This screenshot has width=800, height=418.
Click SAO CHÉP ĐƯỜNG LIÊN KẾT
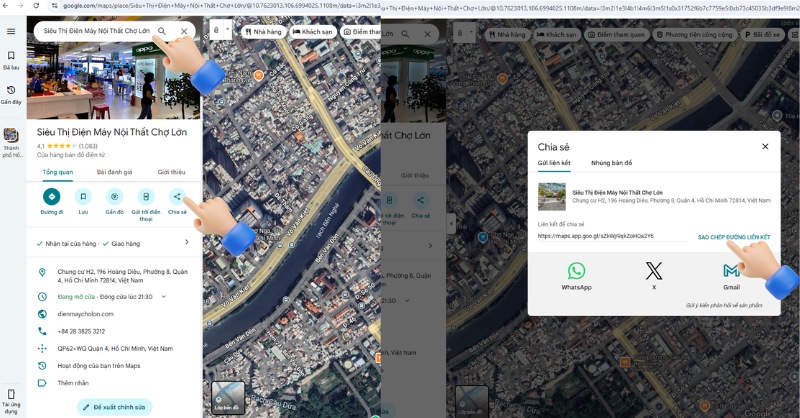(734, 237)
